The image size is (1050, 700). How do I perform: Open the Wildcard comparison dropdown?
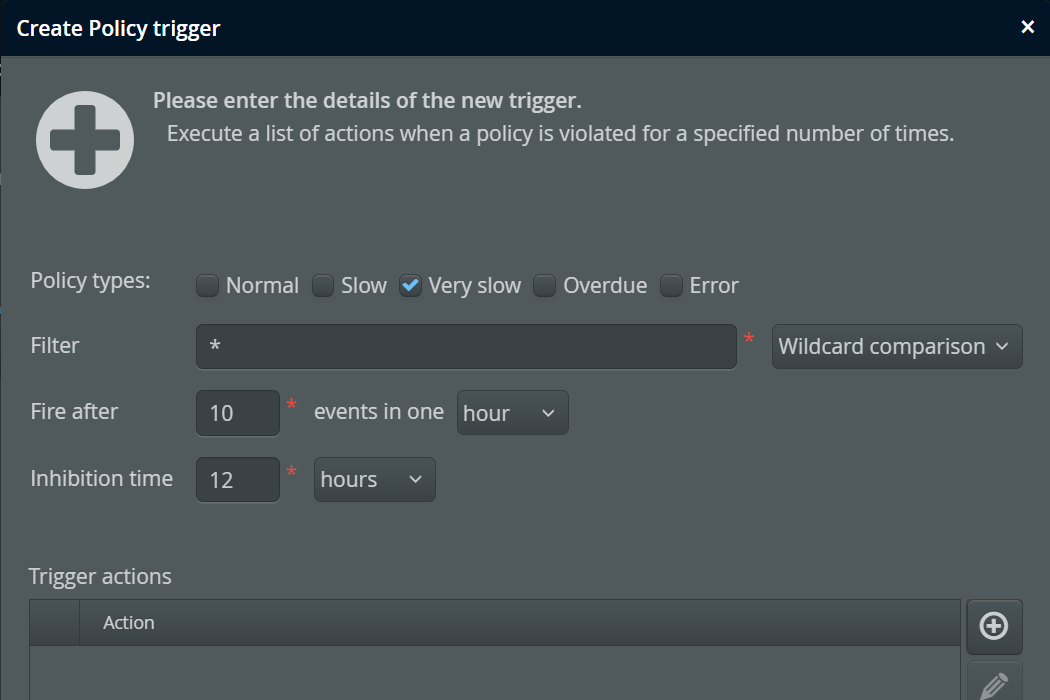click(896, 347)
